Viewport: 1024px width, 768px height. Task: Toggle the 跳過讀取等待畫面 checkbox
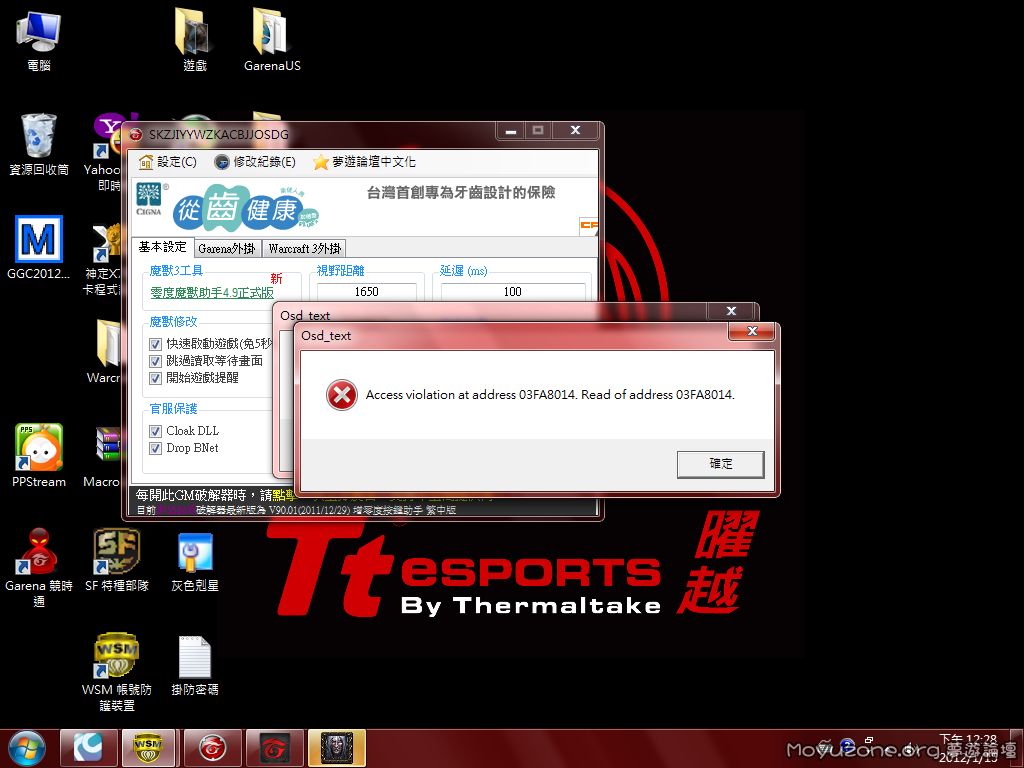155,361
